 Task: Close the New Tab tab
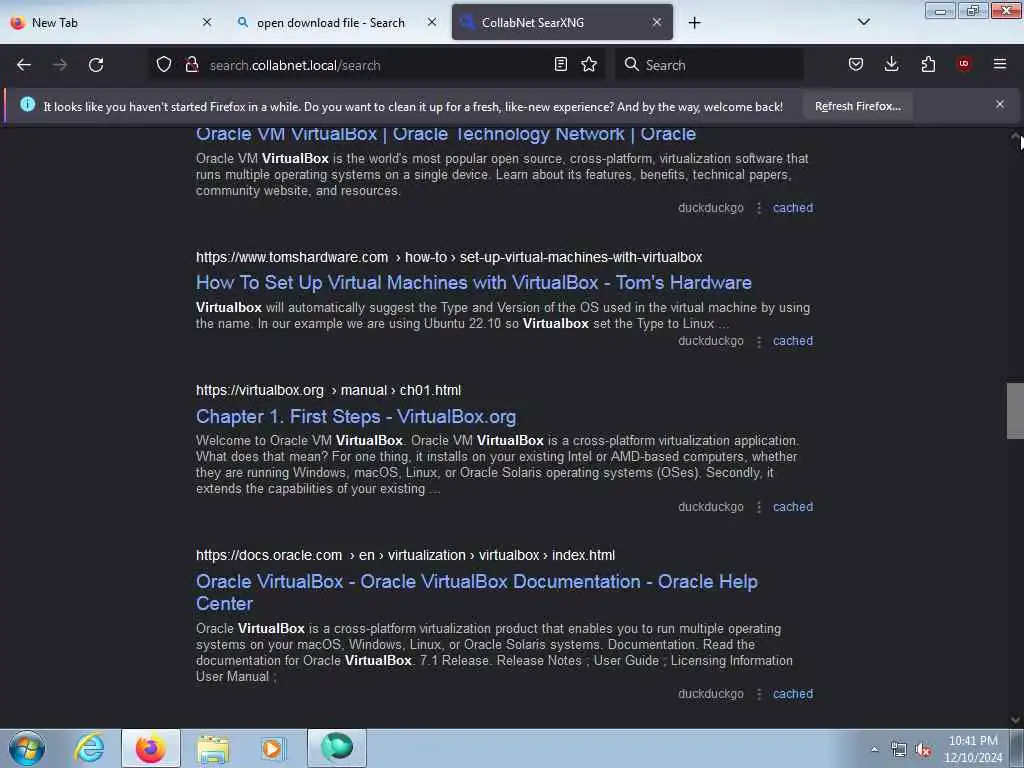pos(207,22)
